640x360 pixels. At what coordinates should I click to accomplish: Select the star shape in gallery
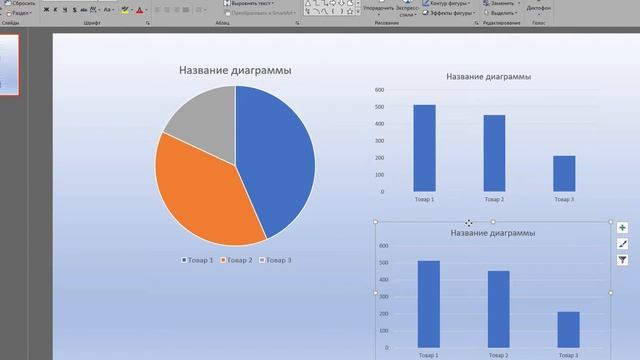[350, 11]
